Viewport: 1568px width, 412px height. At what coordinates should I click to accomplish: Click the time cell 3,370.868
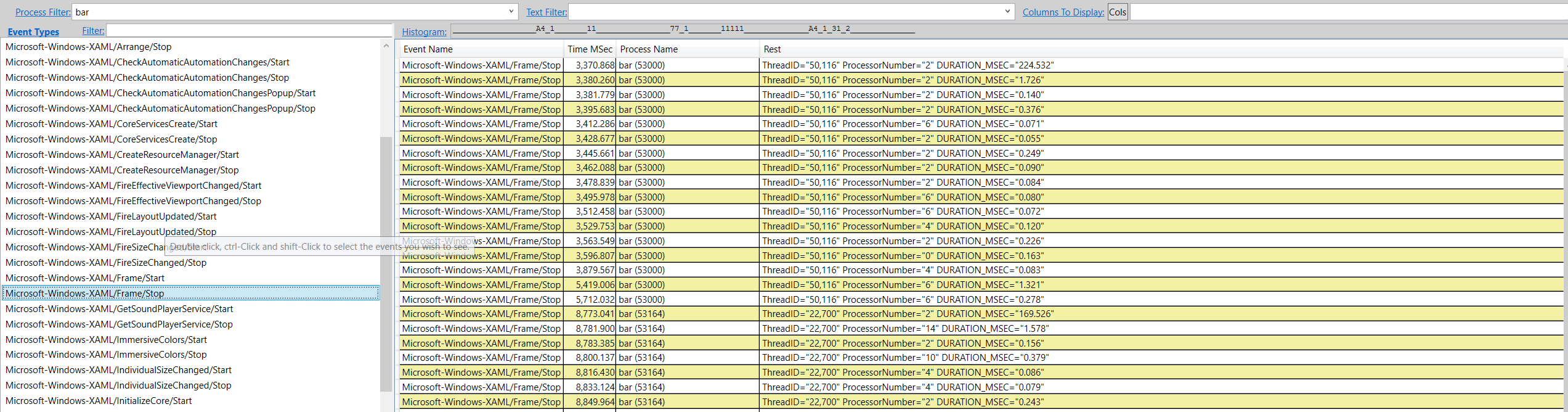point(590,65)
